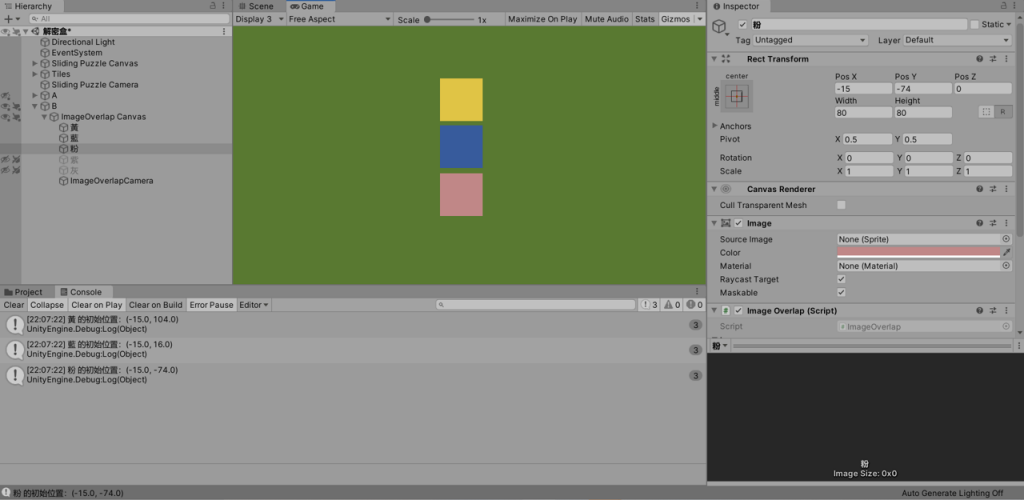Viewport: 1024px width, 500px height.
Task: Open the Display 3 dropdown
Action: point(259,19)
